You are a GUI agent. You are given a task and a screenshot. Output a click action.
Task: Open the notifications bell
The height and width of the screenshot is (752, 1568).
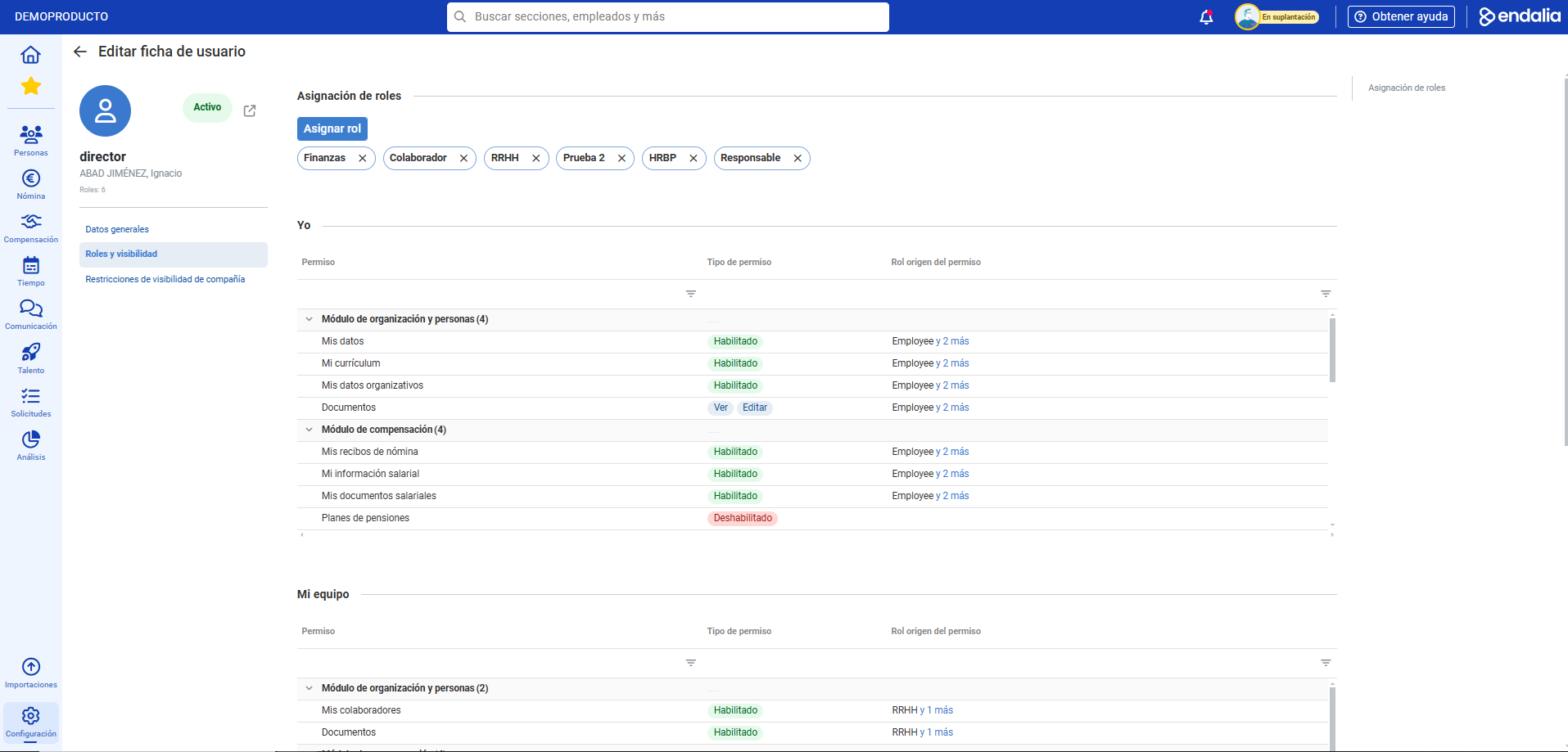tap(1206, 16)
